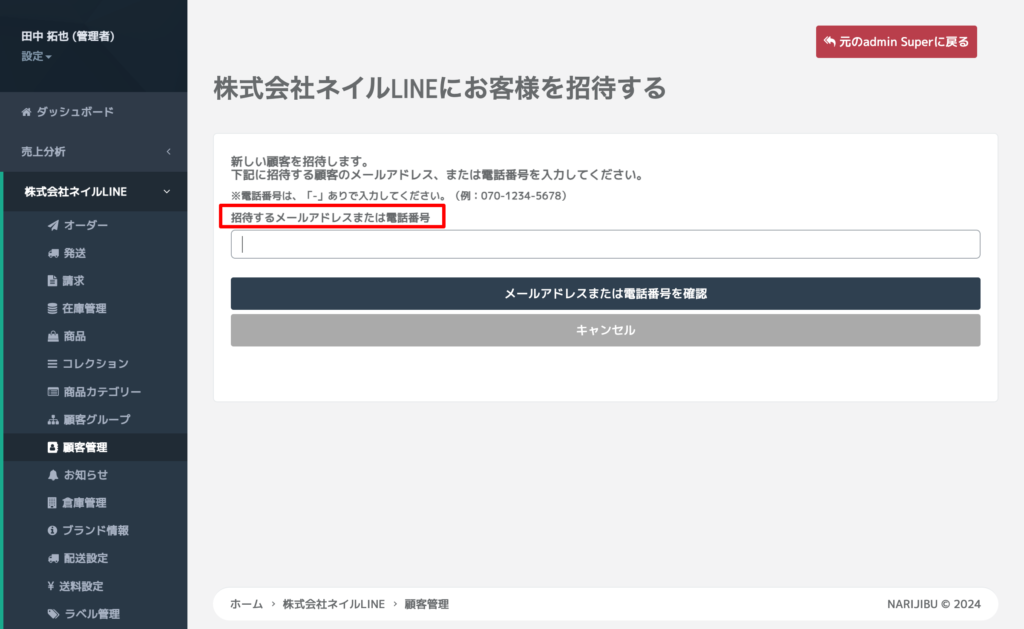This screenshot has width=1024, height=629.
Task: Expand the 売上分析 sidebar section
Action: tap(93, 151)
